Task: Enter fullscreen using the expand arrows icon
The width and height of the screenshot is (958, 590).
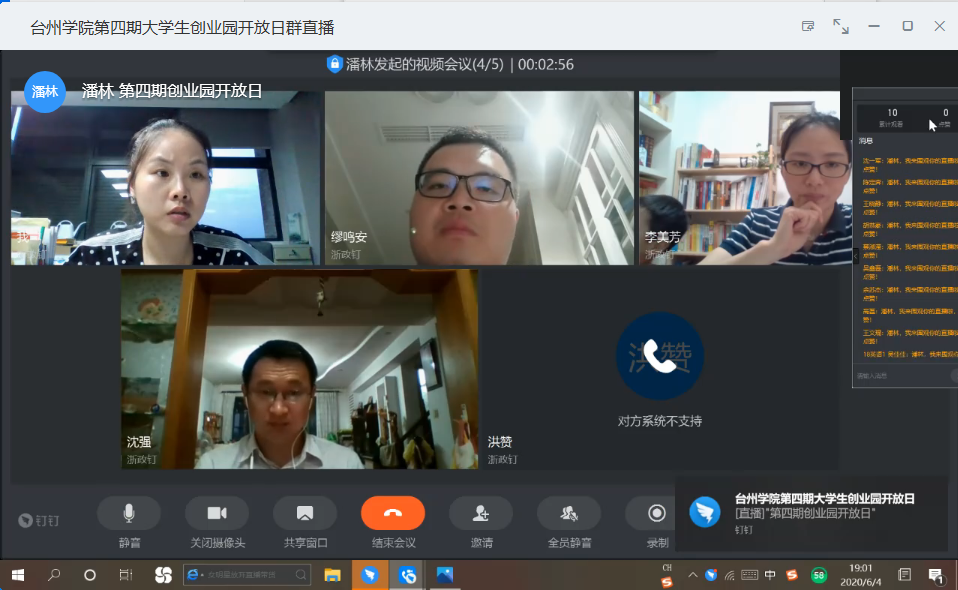Action: click(x=841, y=26)
